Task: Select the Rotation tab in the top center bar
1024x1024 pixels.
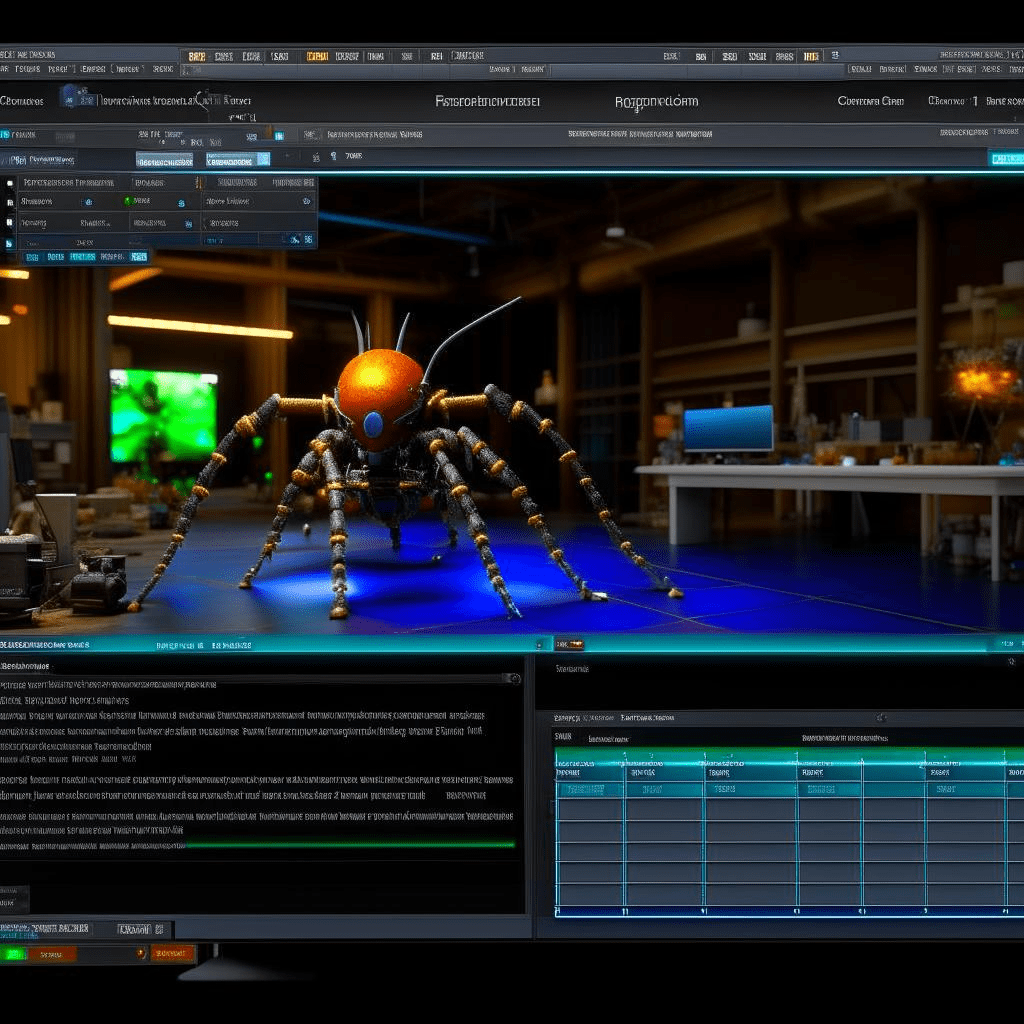Action: click(655, 102)
